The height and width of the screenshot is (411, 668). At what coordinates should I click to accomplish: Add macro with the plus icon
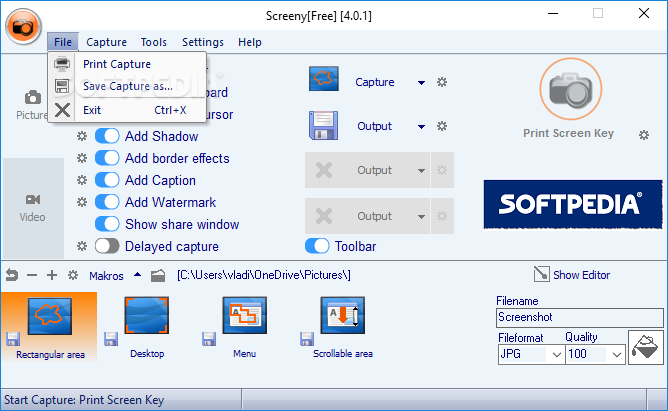click(x=52, y=275)
